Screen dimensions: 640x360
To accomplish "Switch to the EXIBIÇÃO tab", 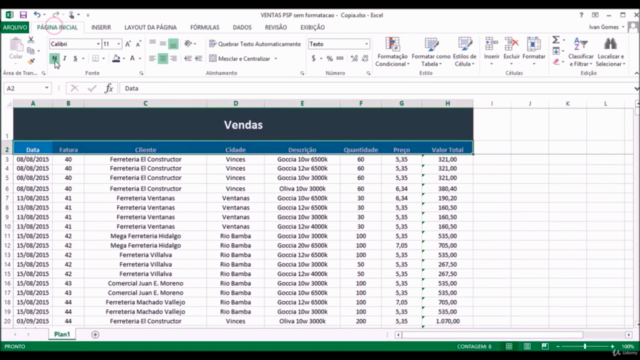I will (x=312, y=27).
